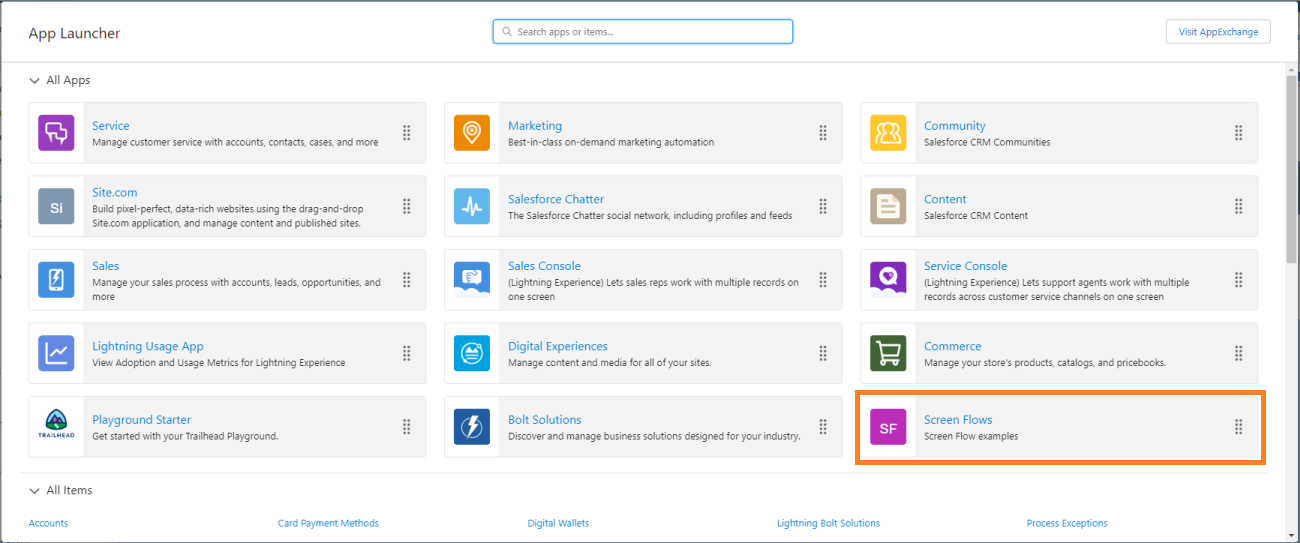Image resolution: width=1300 pixels, height=543 pixels.
Task: Open the Service app icon
Action: [56, 133]
